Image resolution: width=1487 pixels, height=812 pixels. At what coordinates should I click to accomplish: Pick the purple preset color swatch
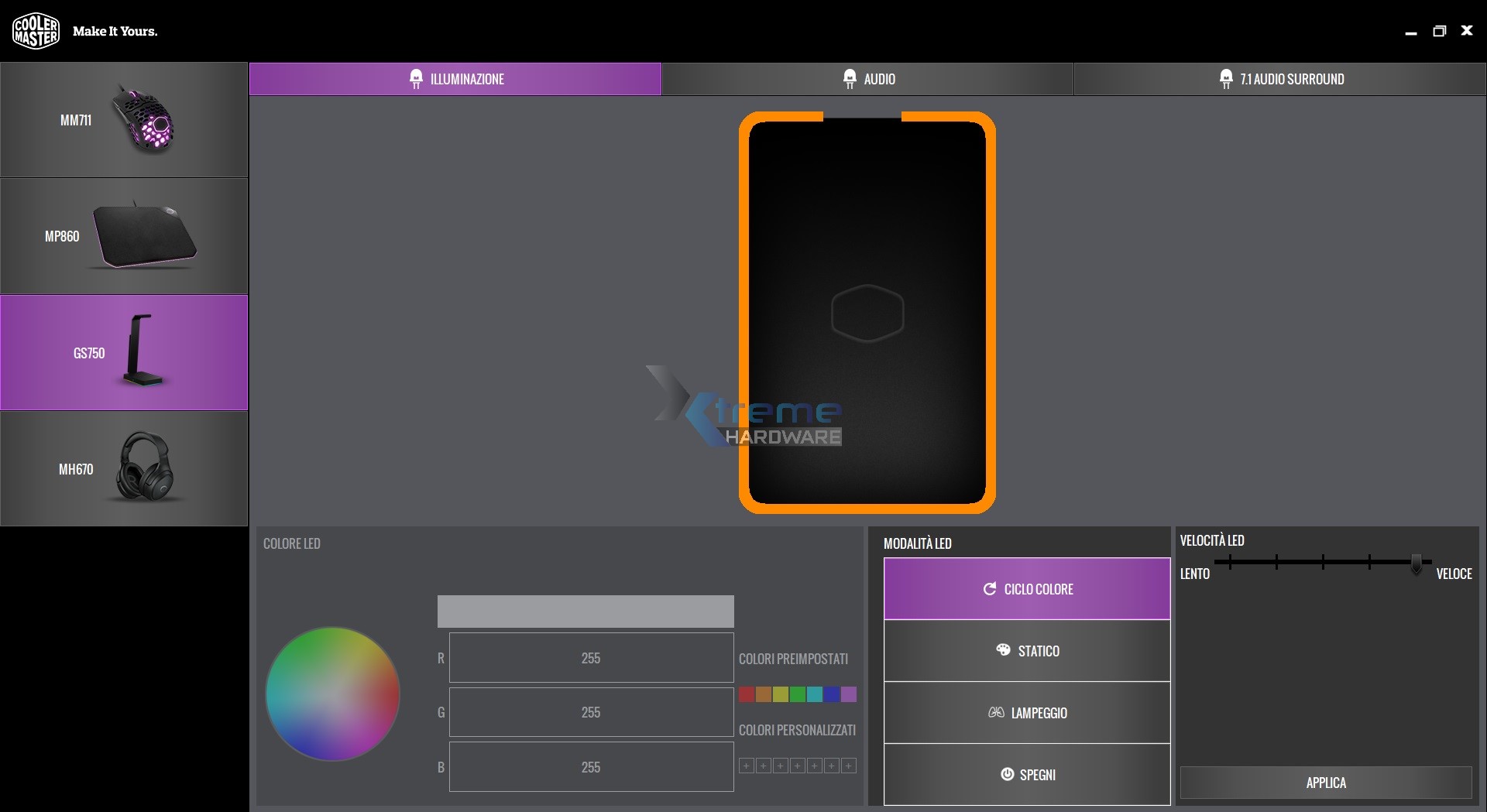(849, 694)
